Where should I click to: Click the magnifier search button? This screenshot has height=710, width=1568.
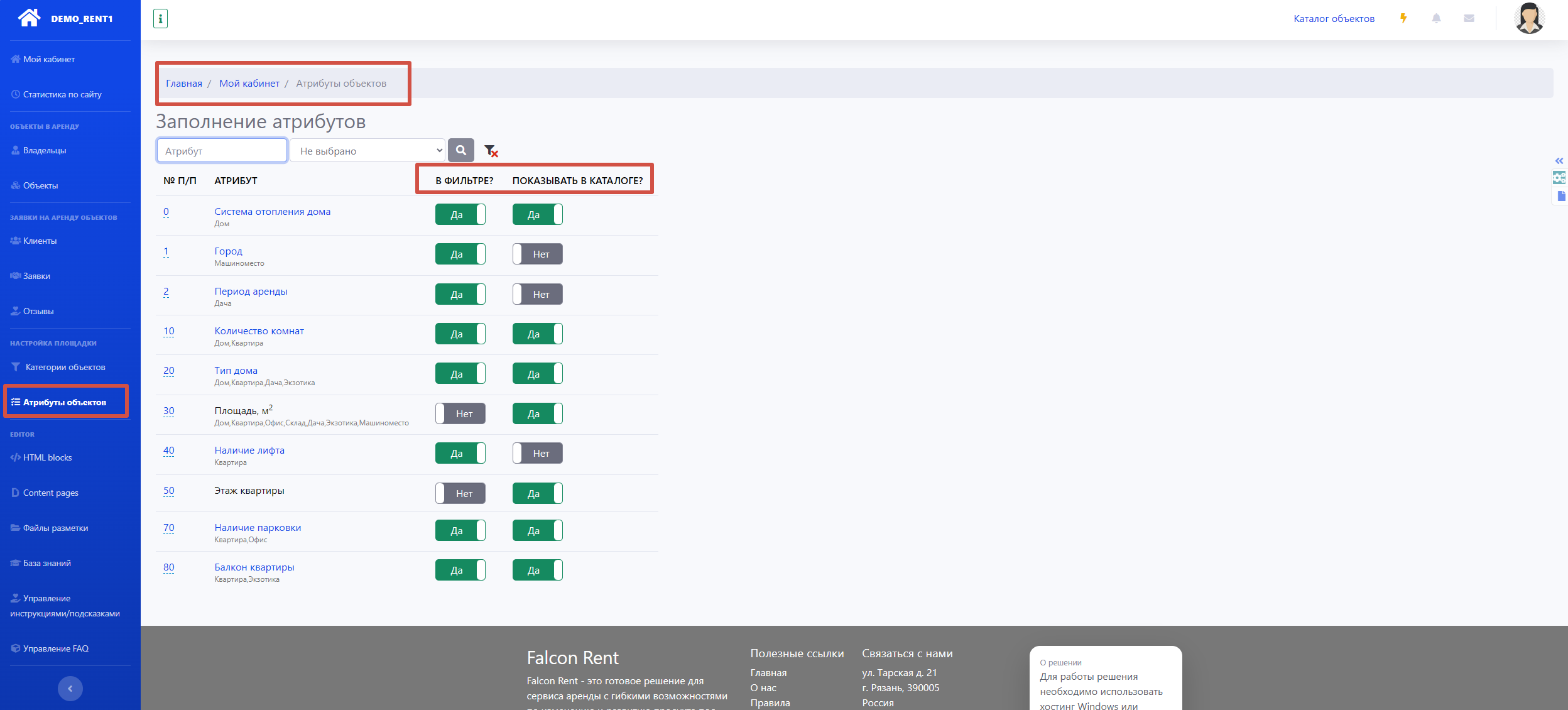tap(460, 150)
